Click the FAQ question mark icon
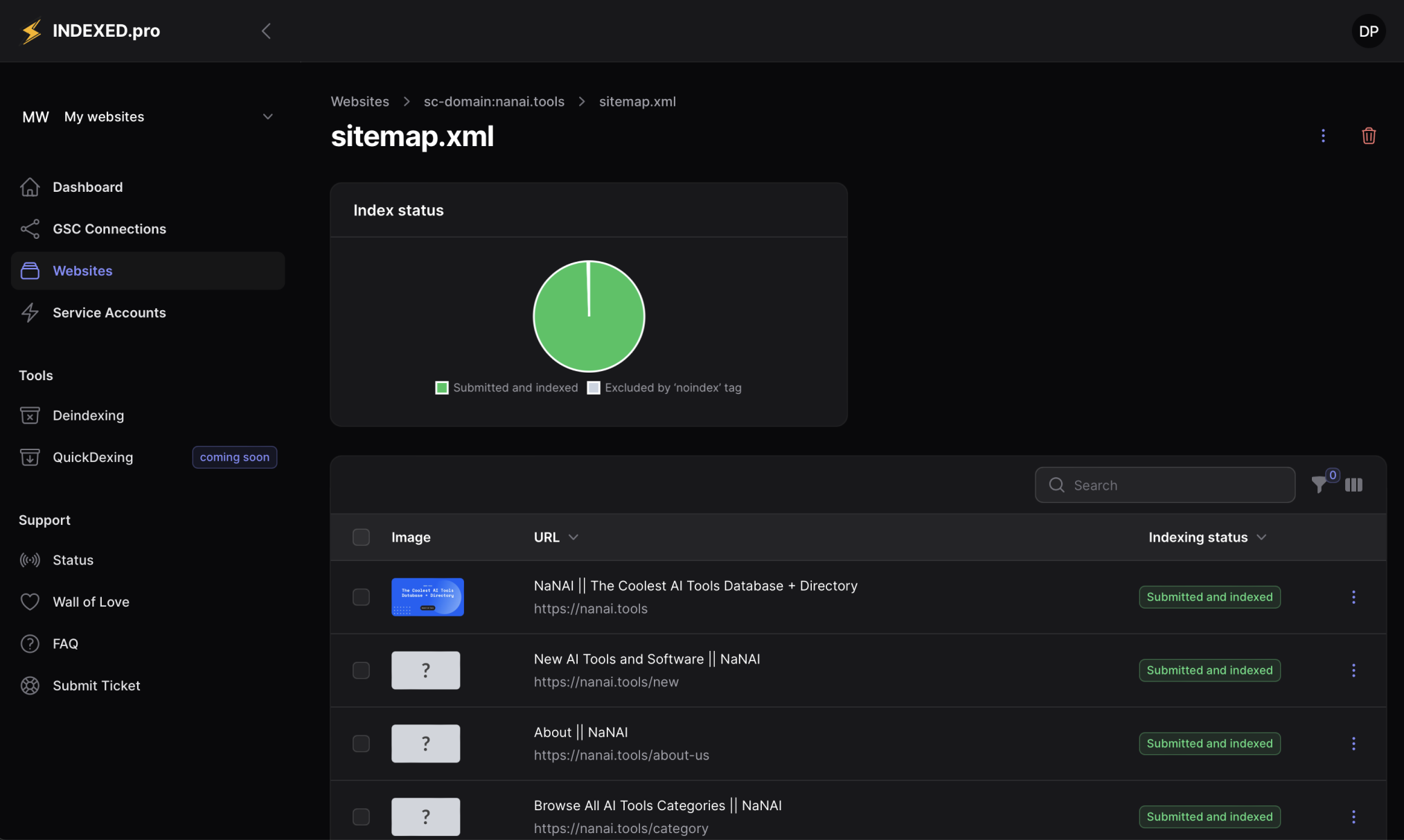The width and height of the screenshot is (1404, 840). point(30,644)
